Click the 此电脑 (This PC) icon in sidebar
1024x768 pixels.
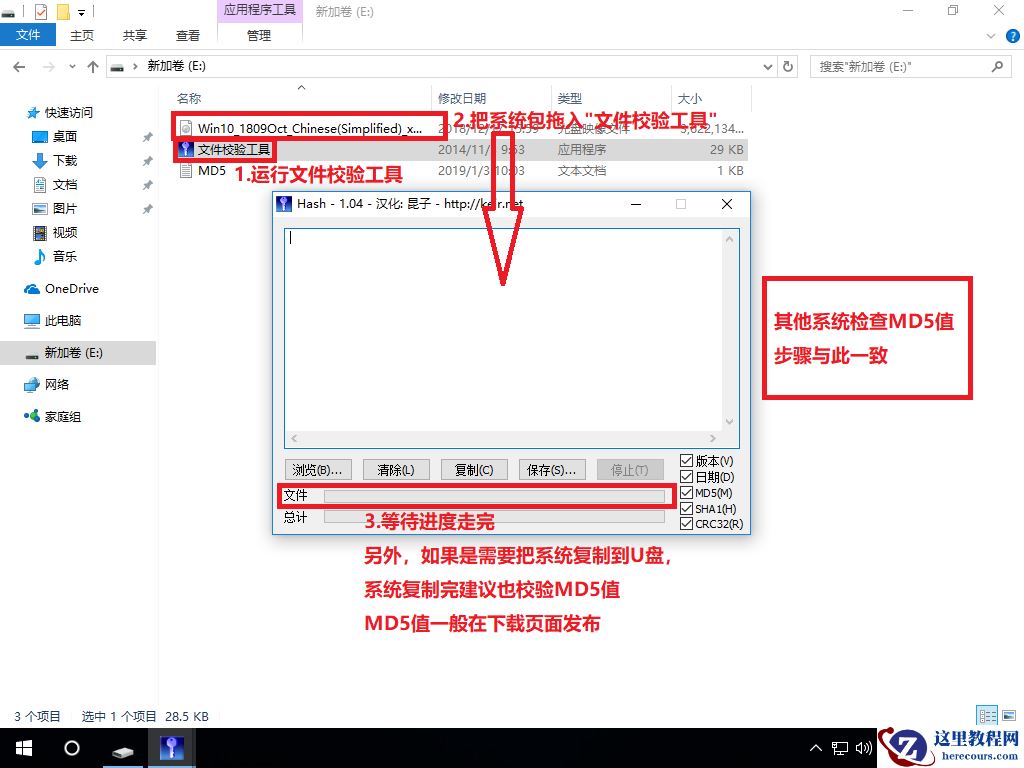point(54,320)
